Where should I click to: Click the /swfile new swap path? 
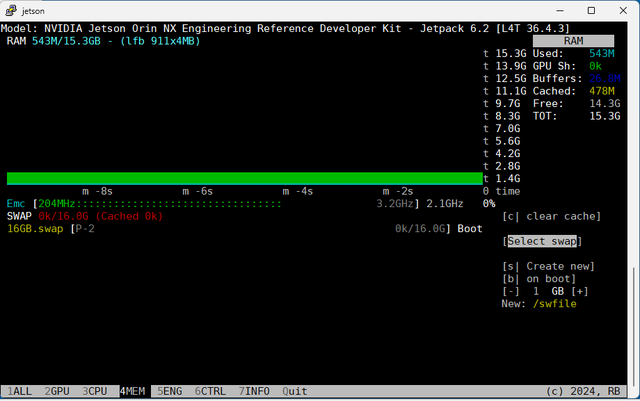click(554, 303)
